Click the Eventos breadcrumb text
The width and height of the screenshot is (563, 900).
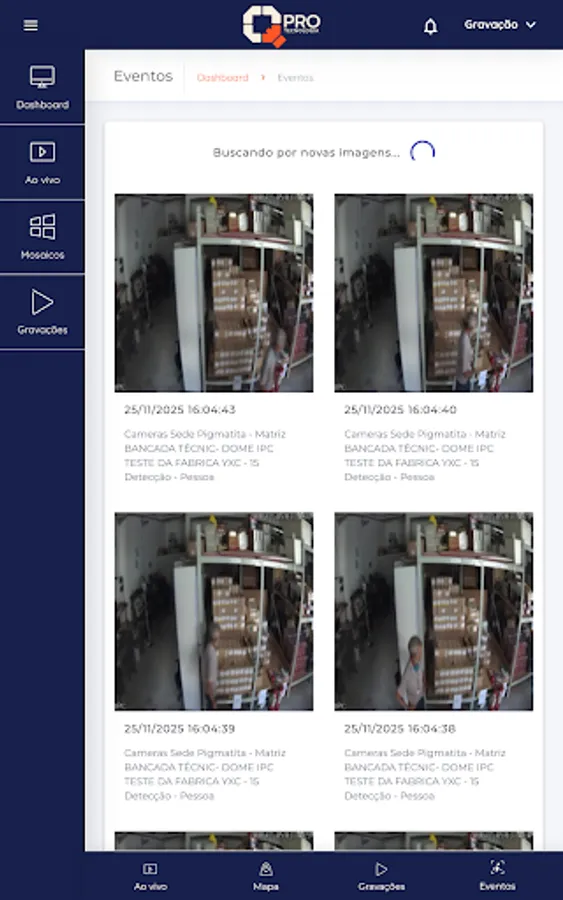pos(295,77)
